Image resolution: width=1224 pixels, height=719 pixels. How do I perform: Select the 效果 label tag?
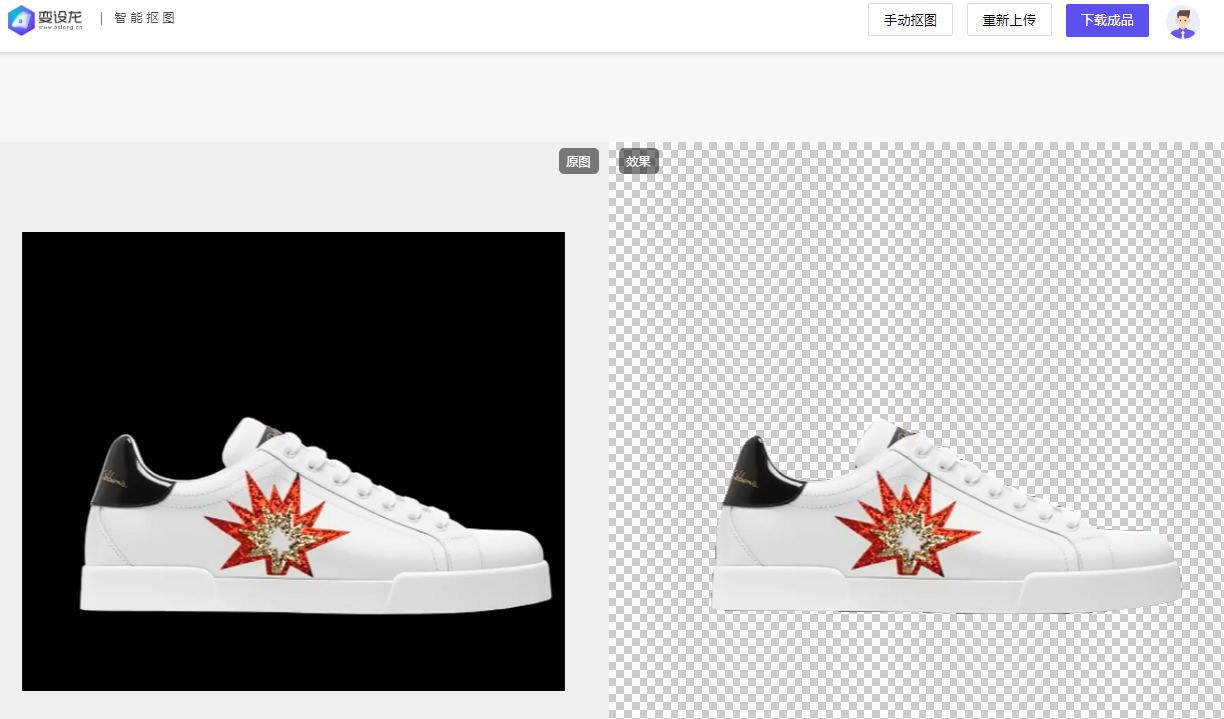coord(638,161)
